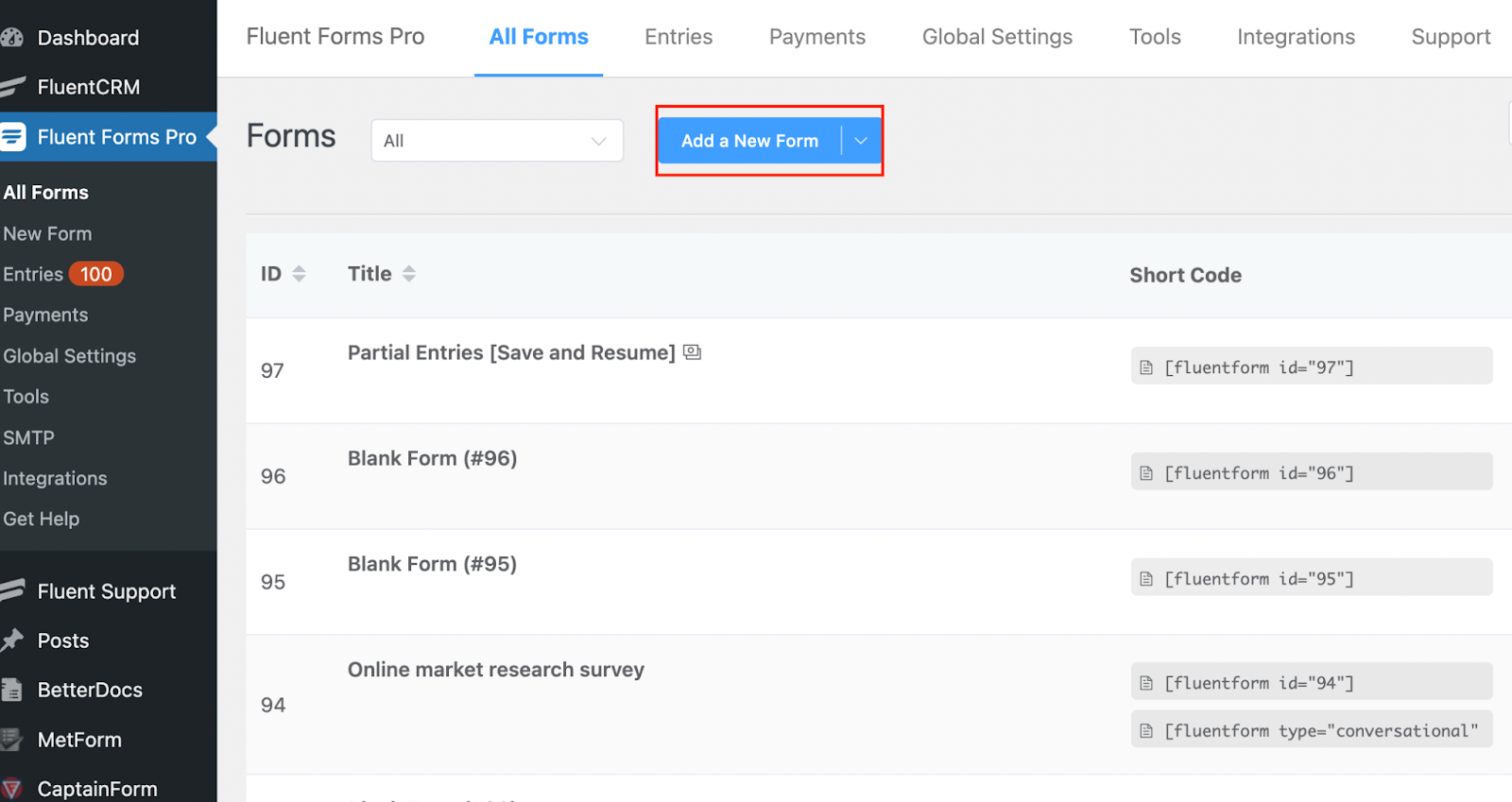Viewport: 1512px width, 802px height.
Task: Click shortcode text [fluentform id="96"]
Action: [x=1259, y=473]
